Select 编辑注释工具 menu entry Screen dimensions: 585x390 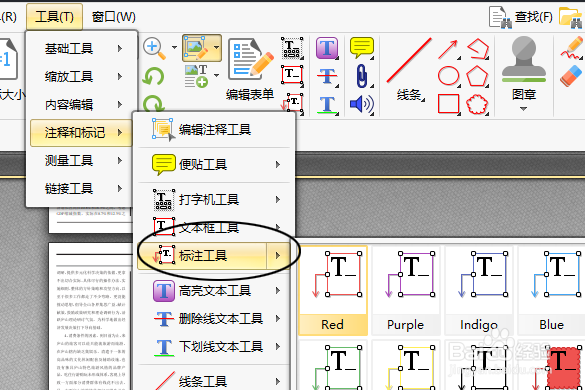click(215, 130)
